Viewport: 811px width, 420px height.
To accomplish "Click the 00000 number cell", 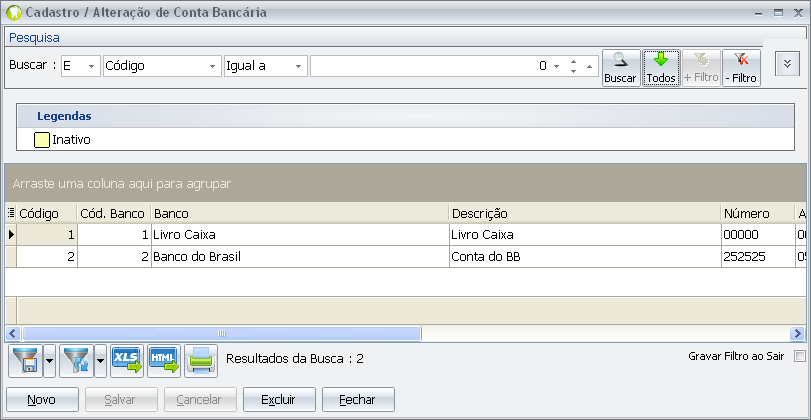I will tap(758, 235).
